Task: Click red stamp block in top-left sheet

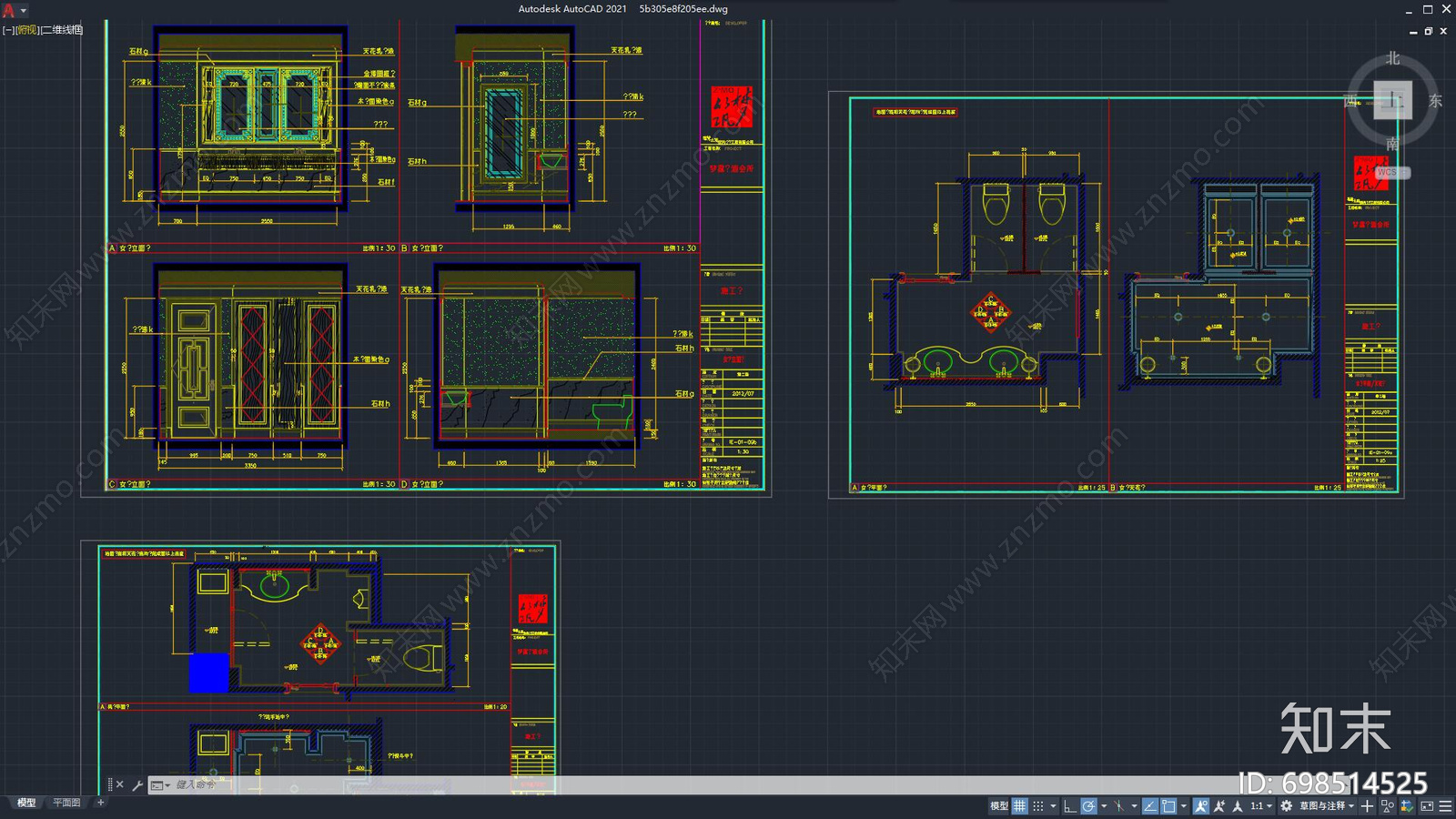Action: click(732, 106)
